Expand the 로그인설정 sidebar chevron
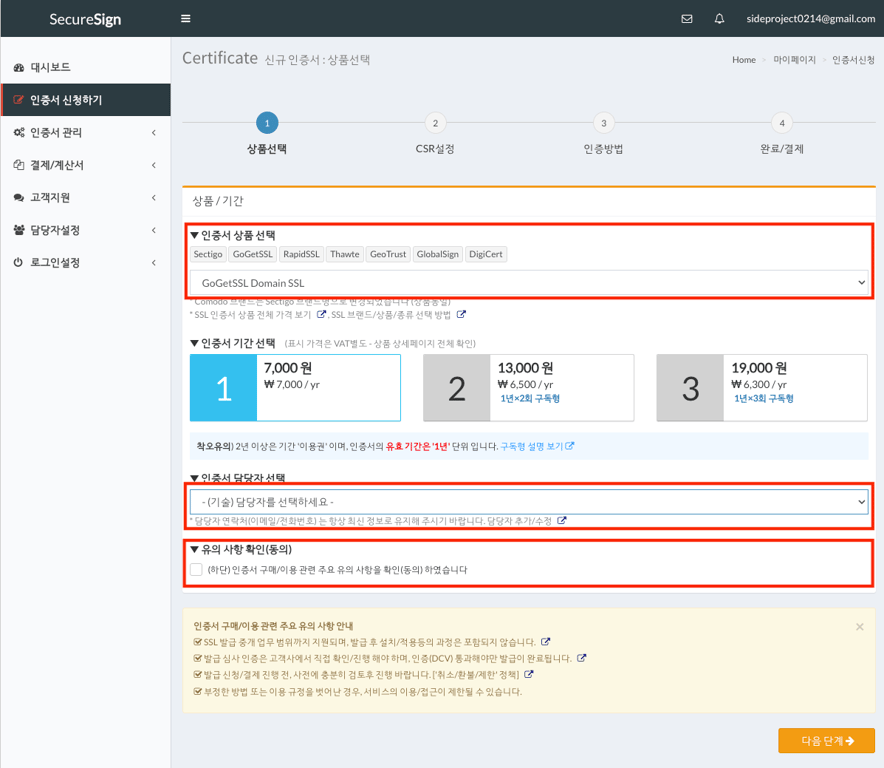Screen dimensions: 884x768 [154, 263]
